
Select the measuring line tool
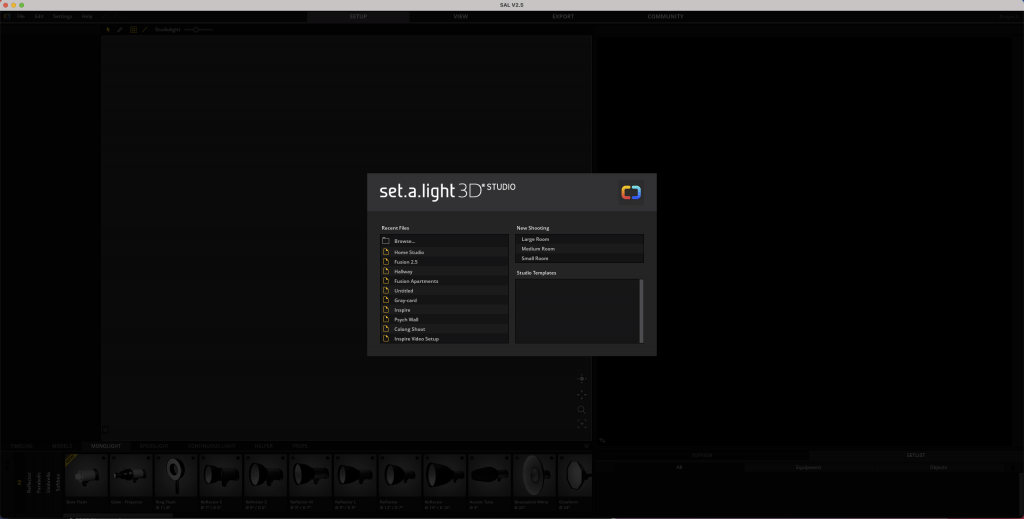click(x=145, y=29)
